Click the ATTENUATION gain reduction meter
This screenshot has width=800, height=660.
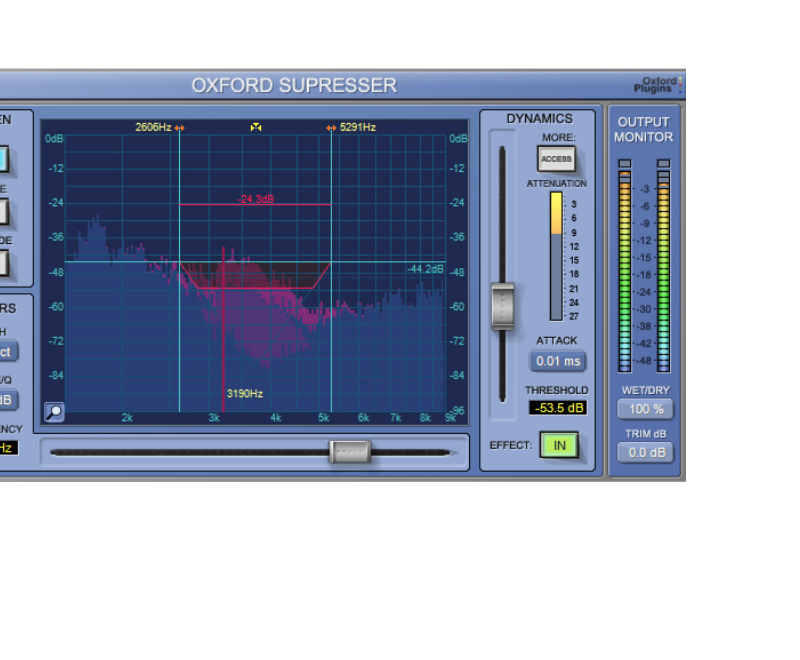point(556,256)
